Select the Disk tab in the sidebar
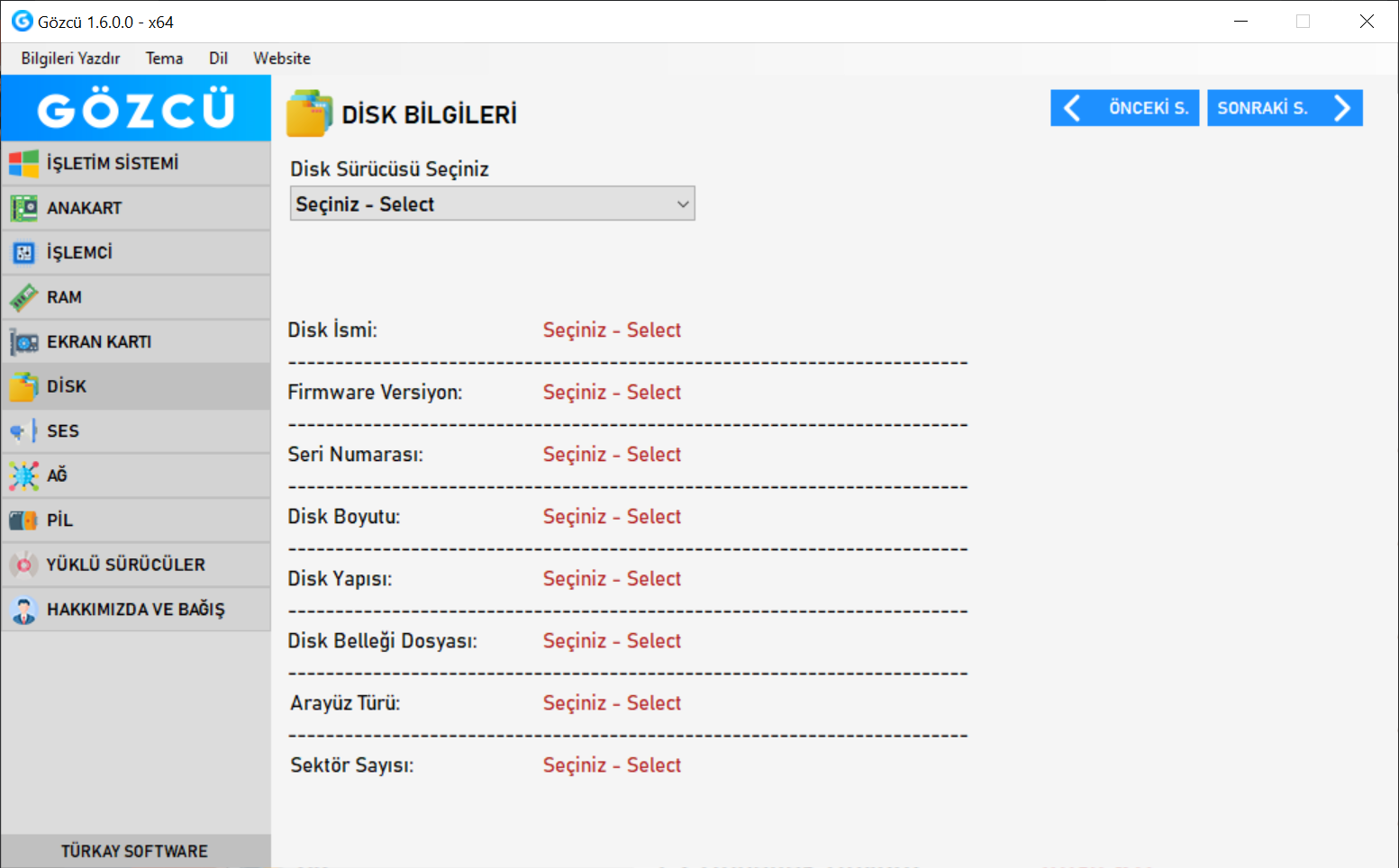The height and width of the screenshot is (868, 1399). click(x=135, y=386)
